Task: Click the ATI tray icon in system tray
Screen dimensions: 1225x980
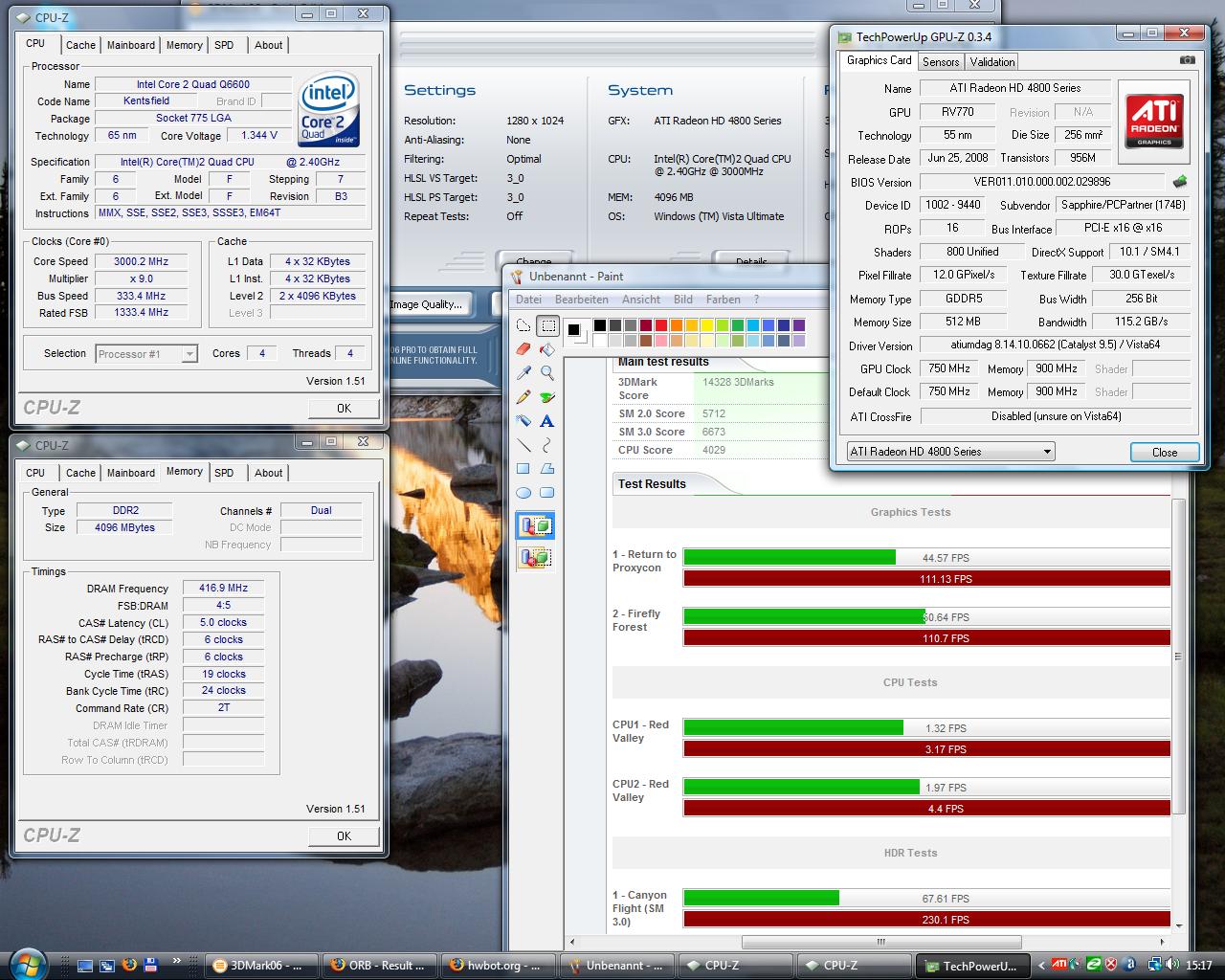Action: (1059, 965)
